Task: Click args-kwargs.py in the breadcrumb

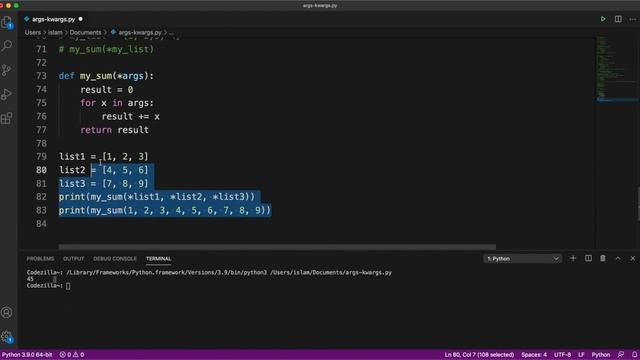Action: tap(140, 33)
